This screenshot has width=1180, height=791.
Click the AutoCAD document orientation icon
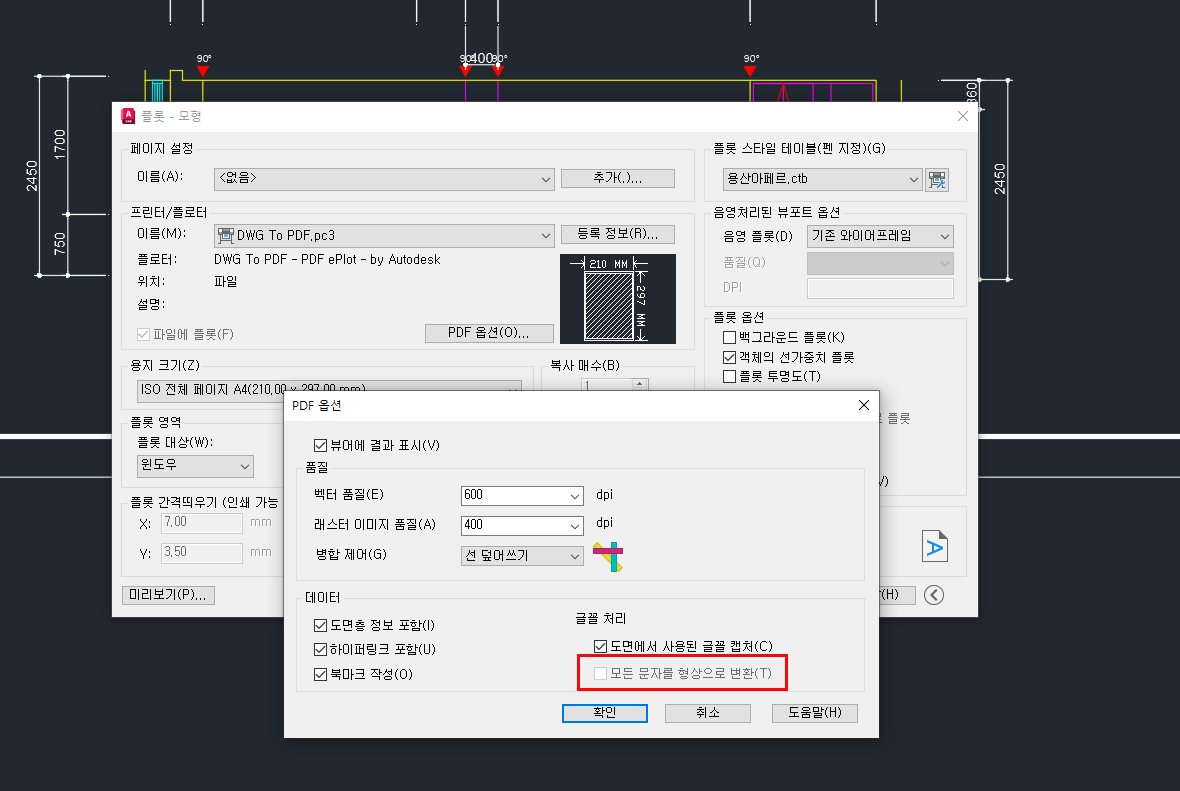coord(935,546)
